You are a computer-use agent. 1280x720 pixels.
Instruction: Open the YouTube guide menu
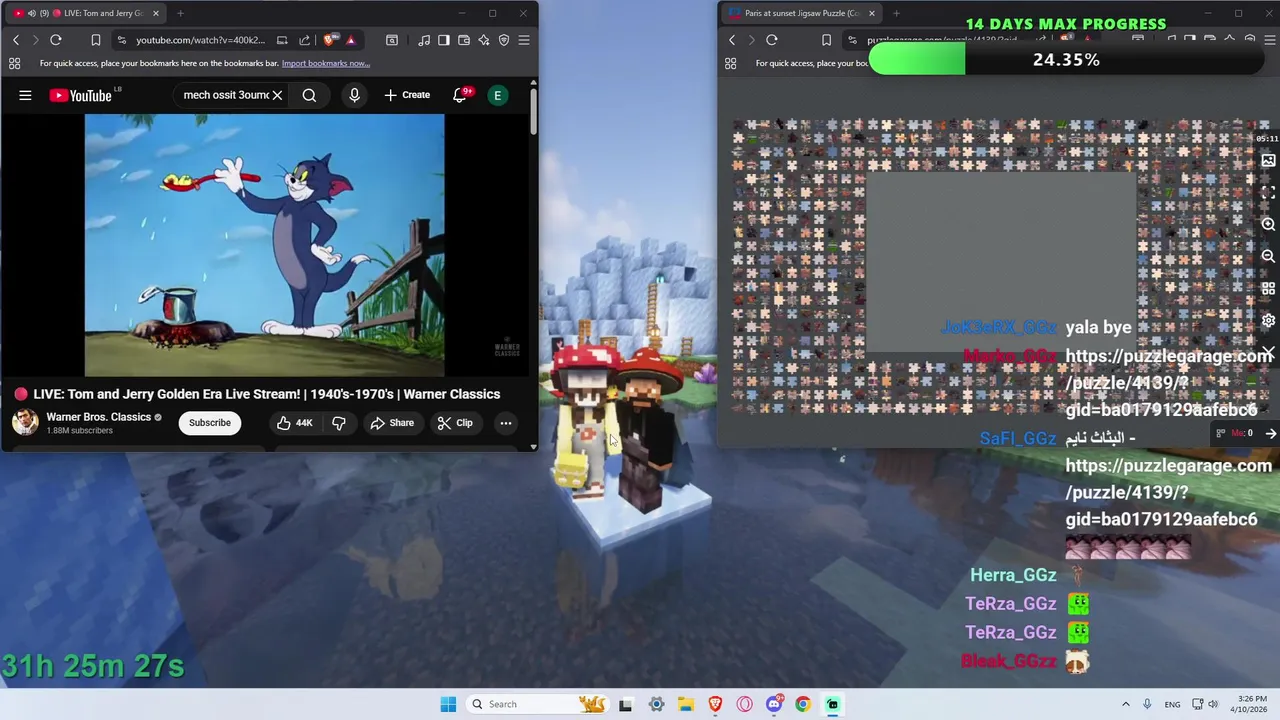pos(25,95)
